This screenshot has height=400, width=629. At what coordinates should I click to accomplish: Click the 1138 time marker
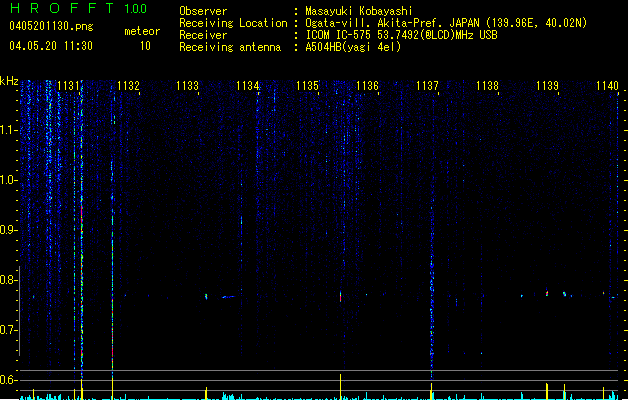487,86
